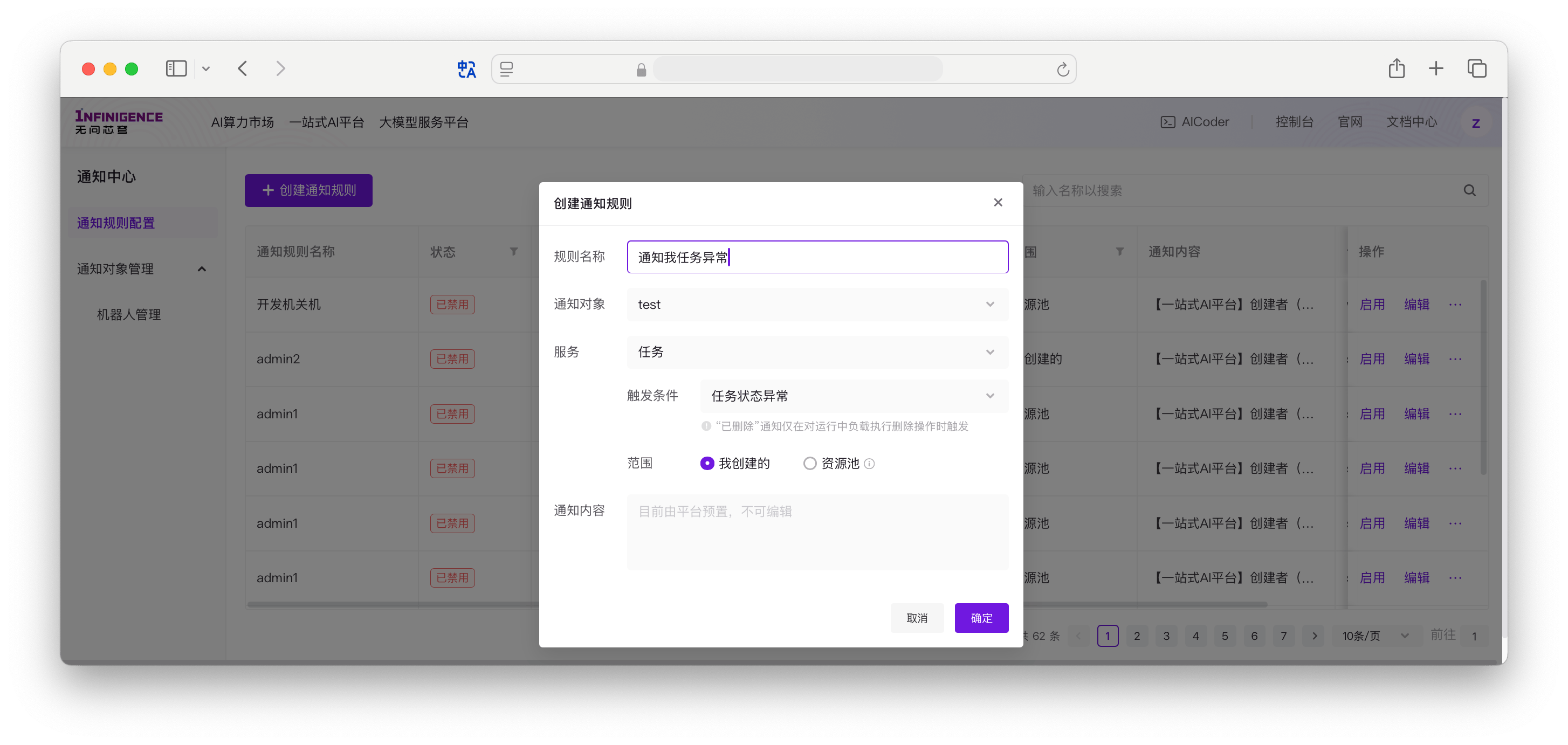Viewport: 1568px width, 745px height.
Task: Collapse the 通知对象管理 sidebar section
Action: pyautogui.click(x=202, y=269)
